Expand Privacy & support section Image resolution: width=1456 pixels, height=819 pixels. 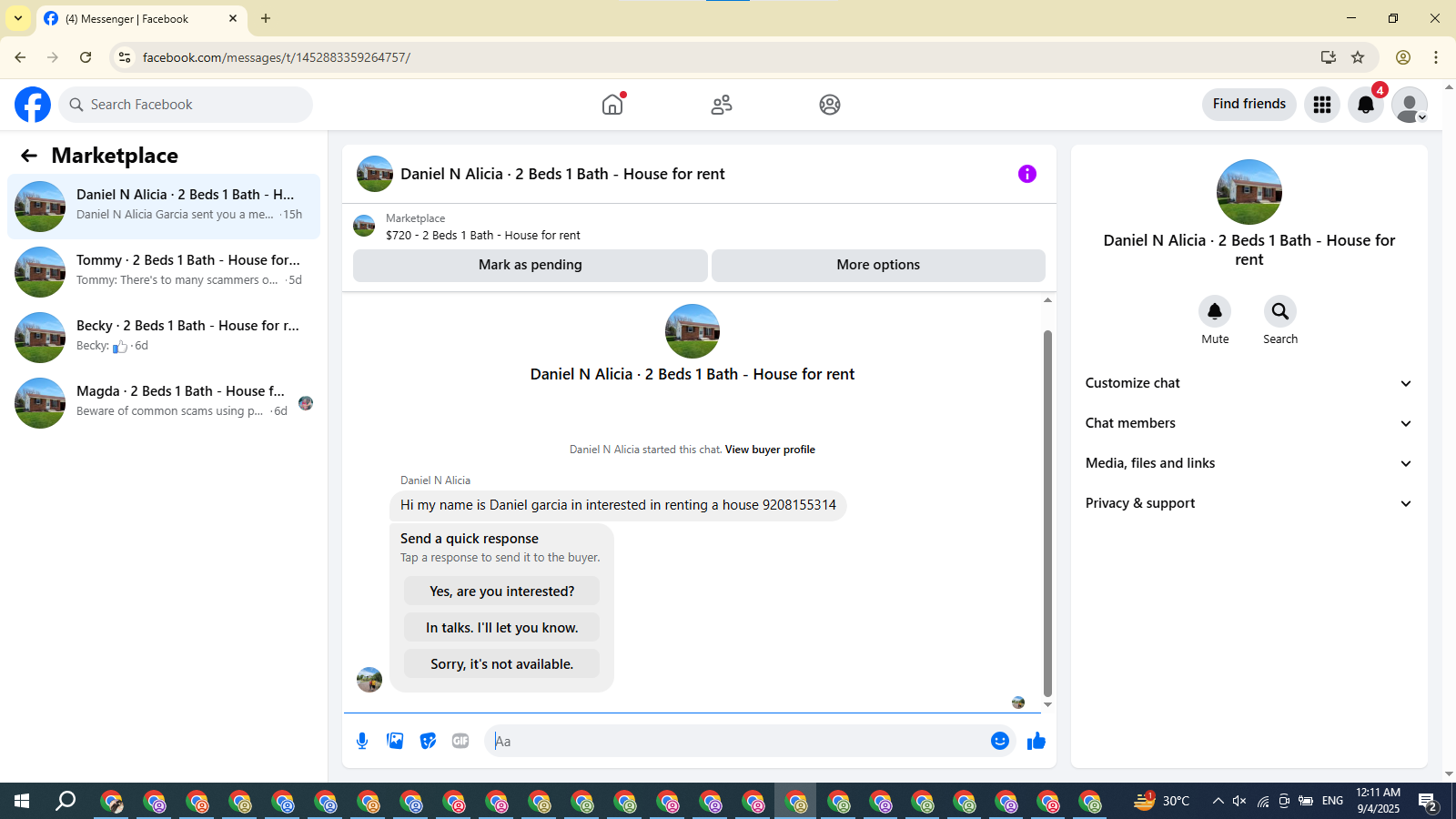1249,503
